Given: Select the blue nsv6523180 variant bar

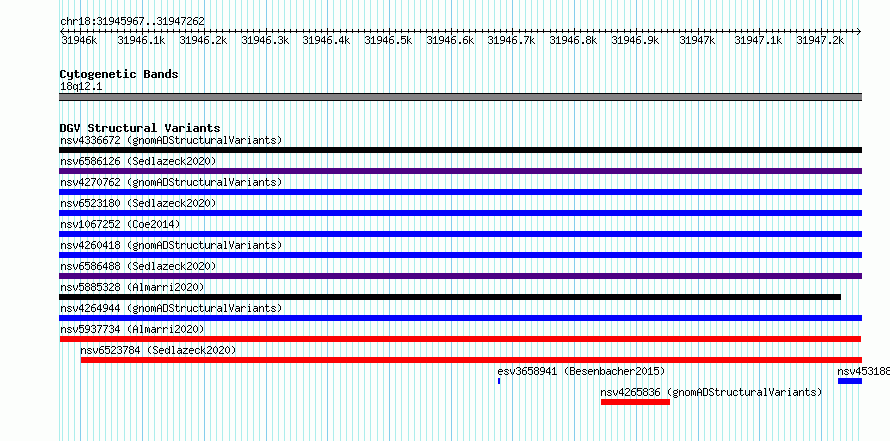Looking at the screenshot, I should click(x=461, y=213).
